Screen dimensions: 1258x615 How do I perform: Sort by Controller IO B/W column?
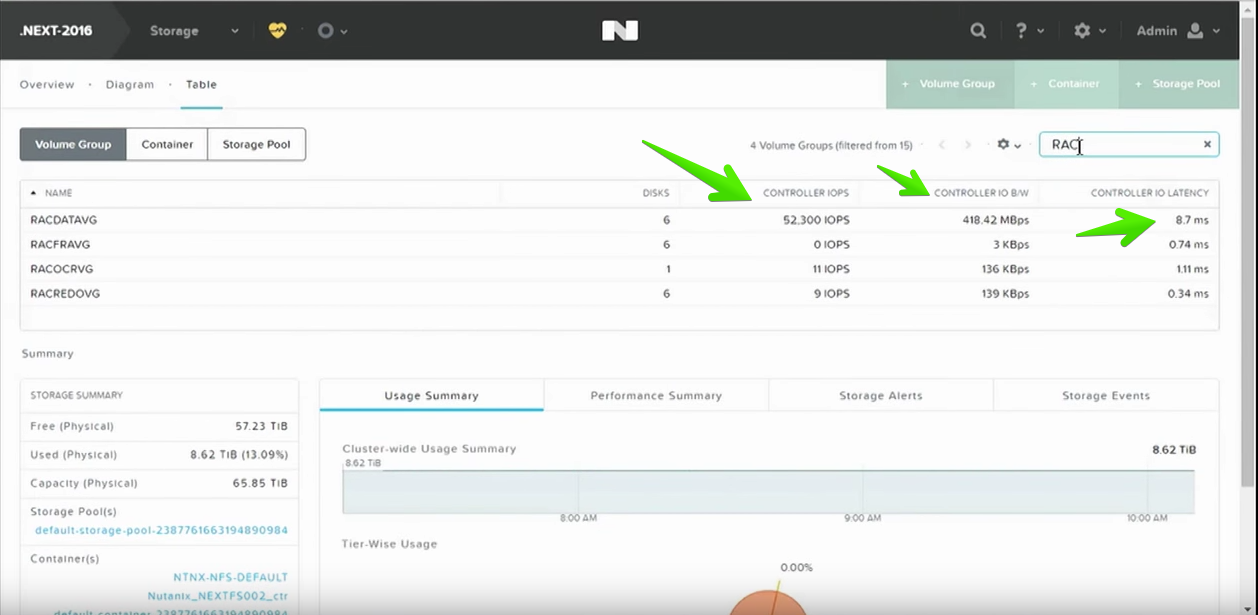pos(981,193)
